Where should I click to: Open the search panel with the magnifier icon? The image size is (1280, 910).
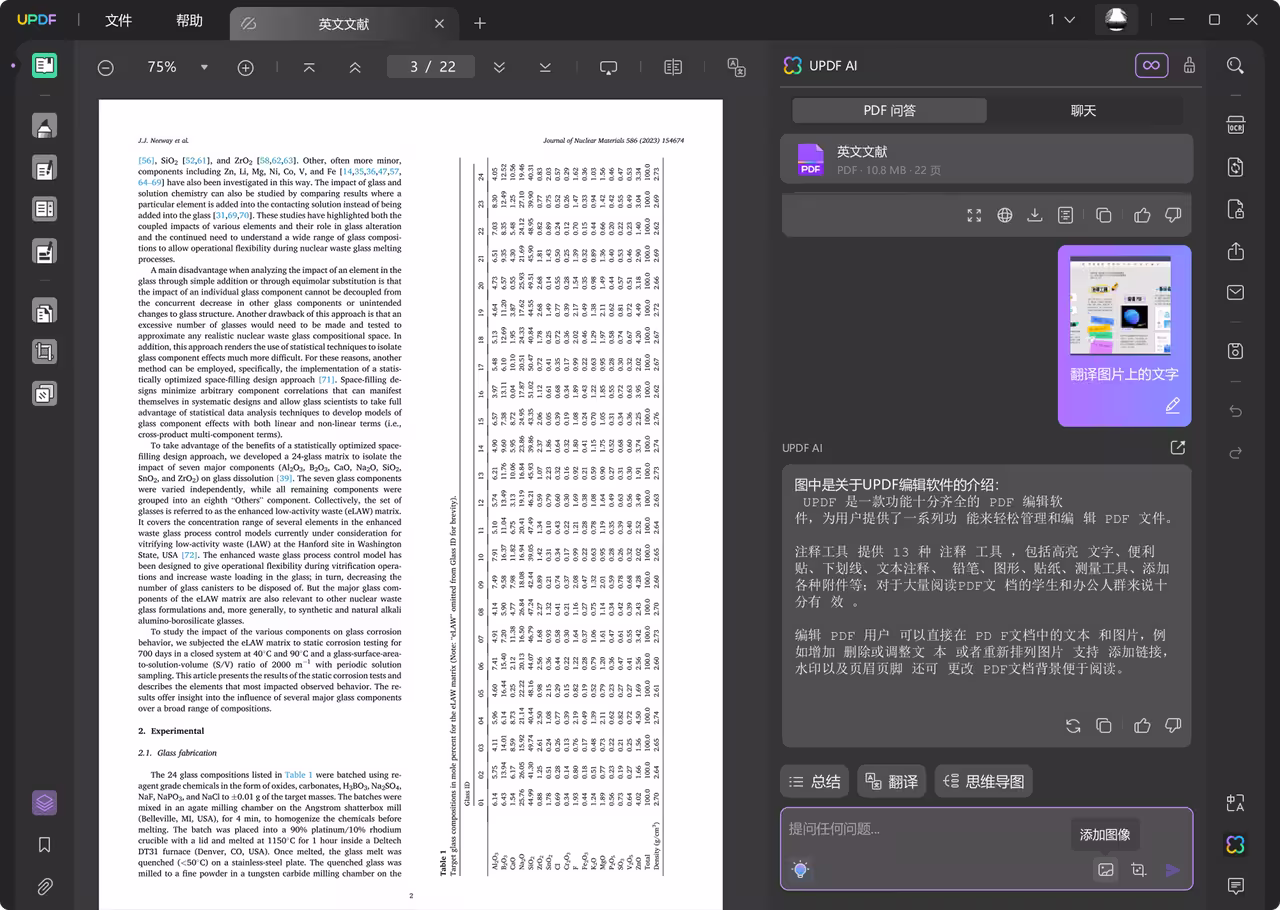(x=1235, y=65)
